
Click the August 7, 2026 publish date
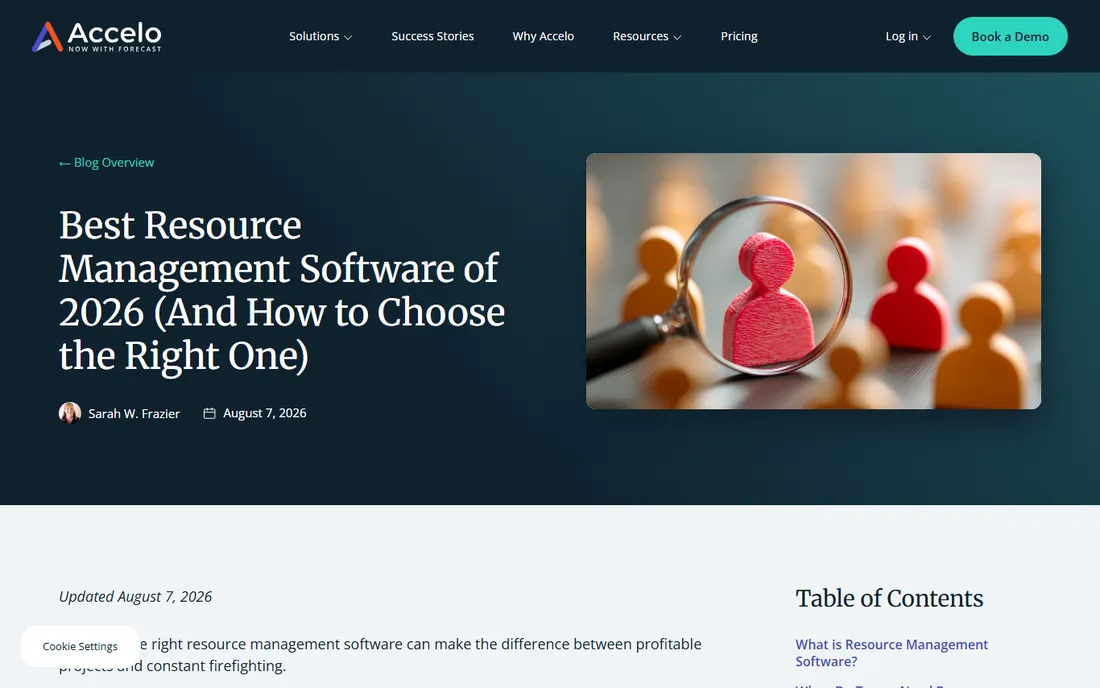click(x=264, y=413)
